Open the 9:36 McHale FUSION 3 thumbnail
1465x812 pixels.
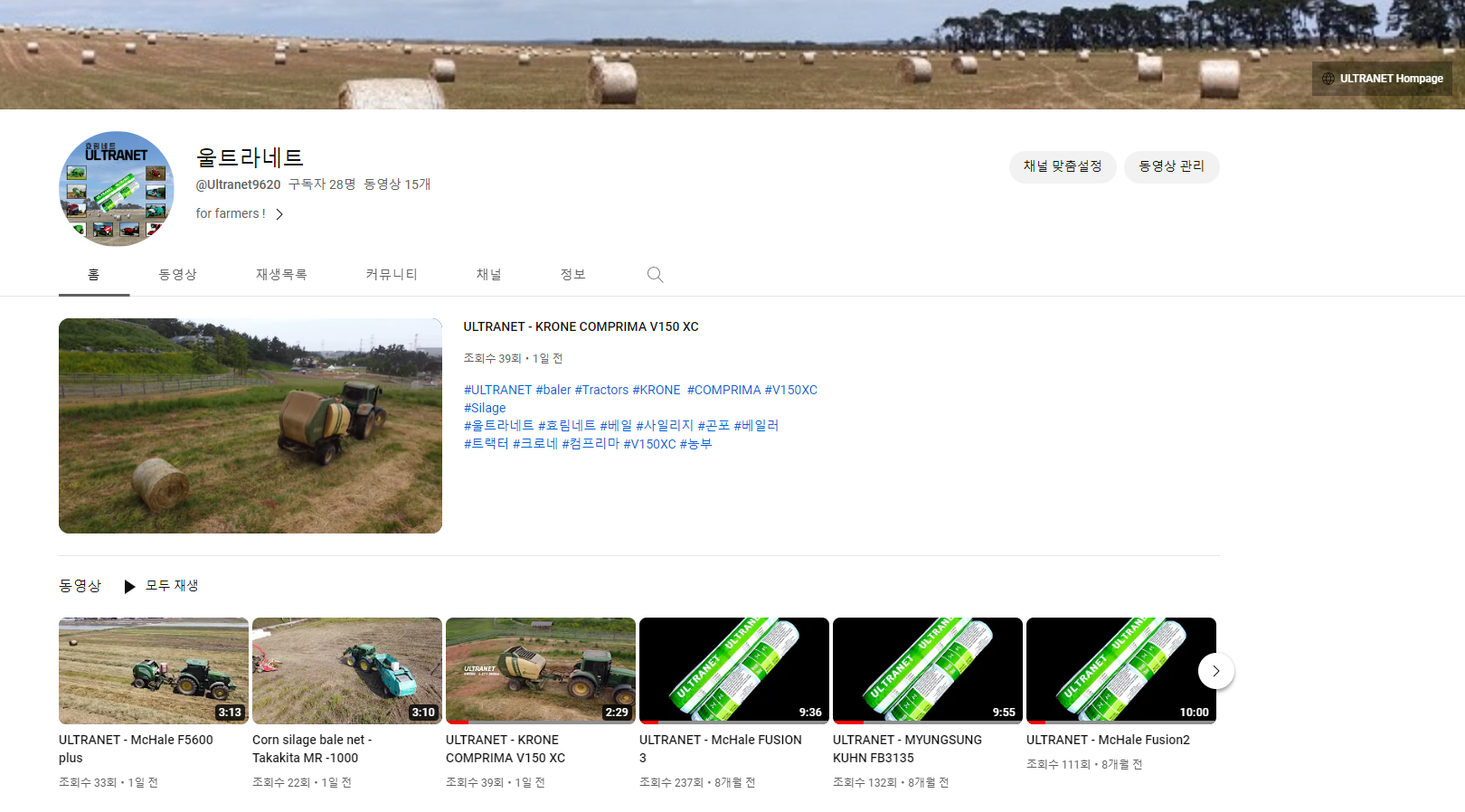(x=734, y=671)
